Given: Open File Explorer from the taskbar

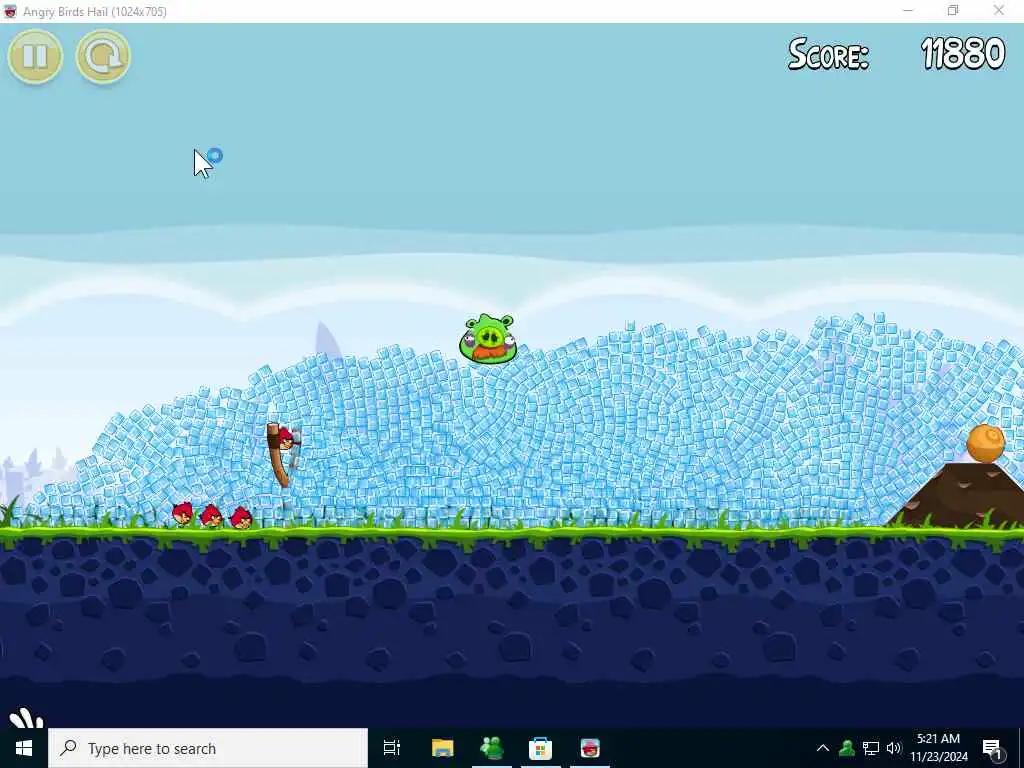Looking at the screenshot, I should [442, 748].
